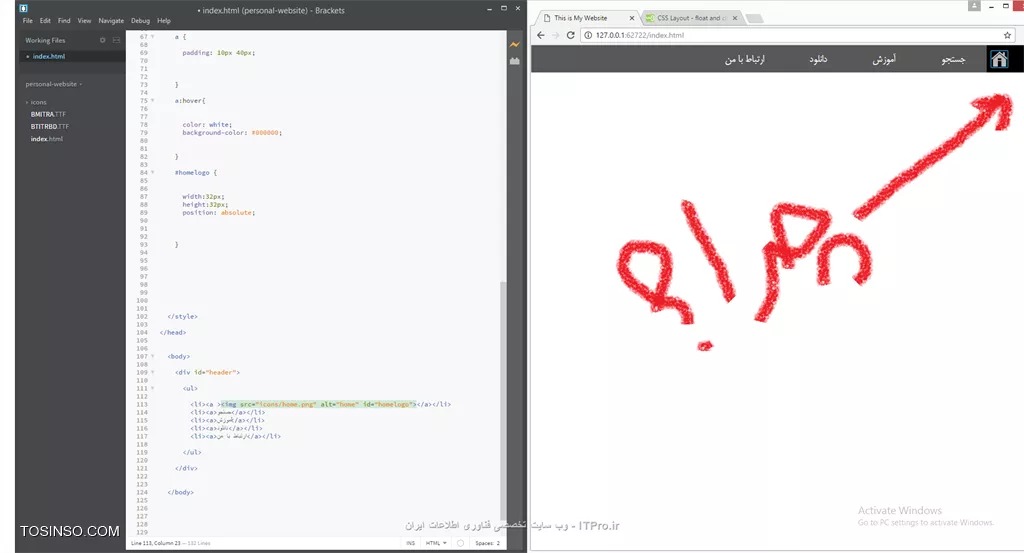Click the browser address bar URL
1024x553 pixels.
(x=640, y=35)
